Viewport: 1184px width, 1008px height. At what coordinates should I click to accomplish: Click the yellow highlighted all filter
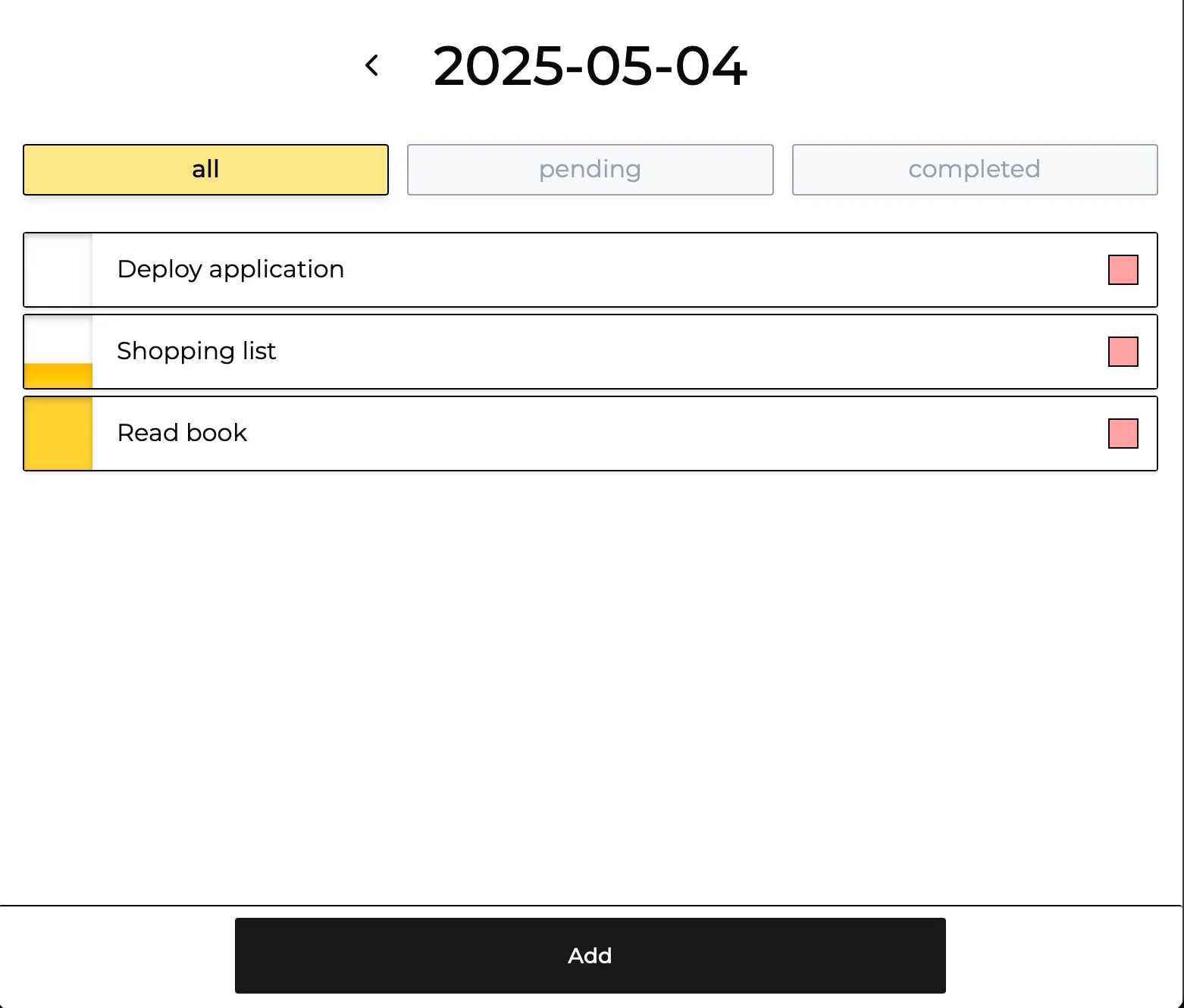coord(205,170)
